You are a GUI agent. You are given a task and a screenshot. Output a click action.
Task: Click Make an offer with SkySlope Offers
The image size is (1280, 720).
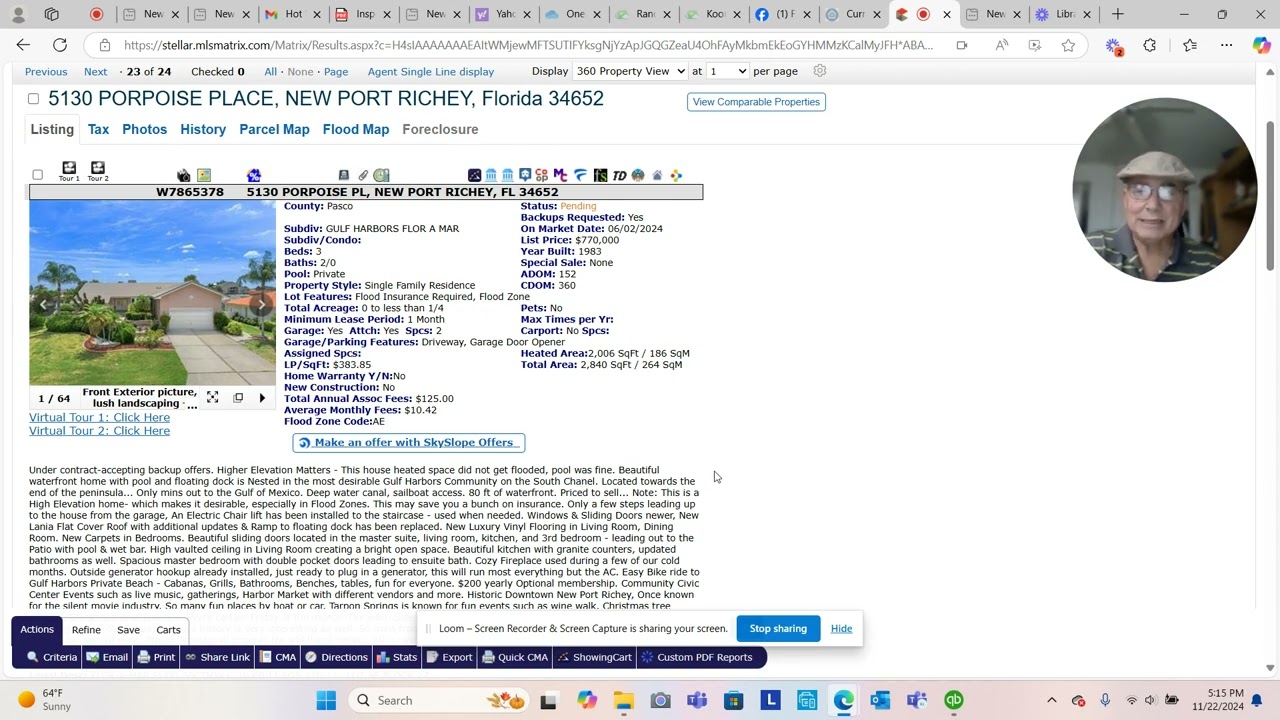coord(408,442)
